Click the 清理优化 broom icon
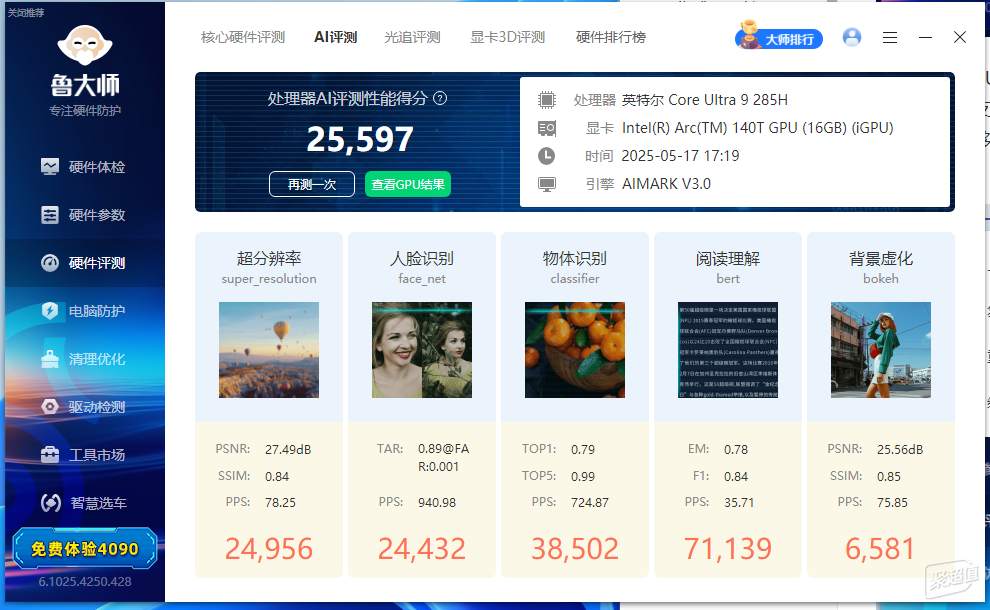This screenshot has width=990, height=610. click(x=50, y=359)
